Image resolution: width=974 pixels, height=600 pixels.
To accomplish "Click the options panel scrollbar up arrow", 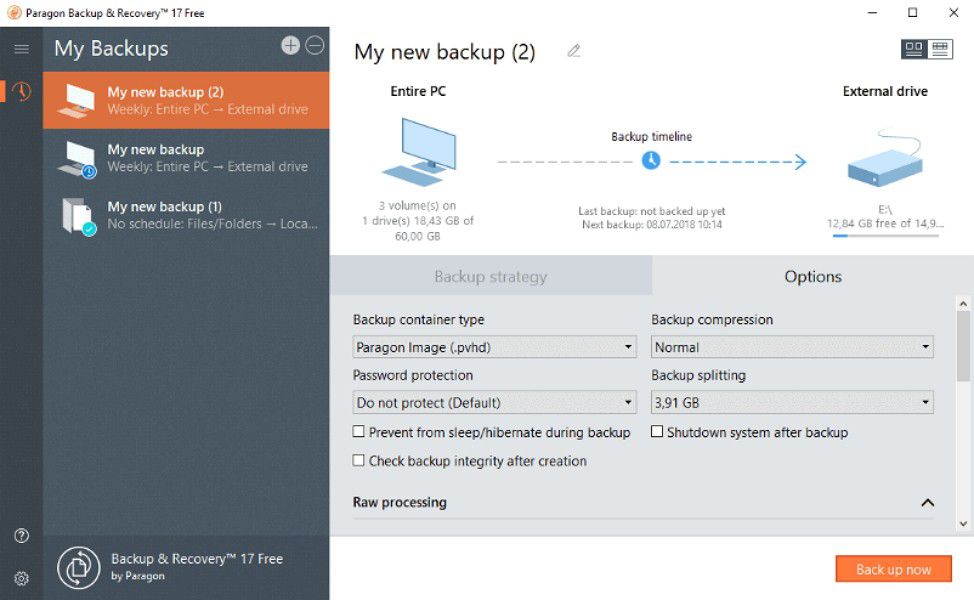I will (x=963, y=304).
